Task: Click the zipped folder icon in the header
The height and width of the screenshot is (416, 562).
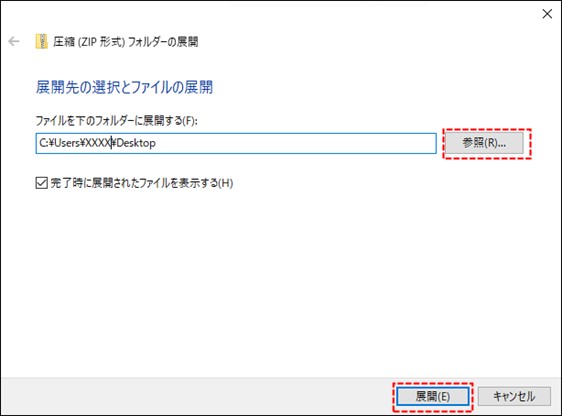Action: 42,42
